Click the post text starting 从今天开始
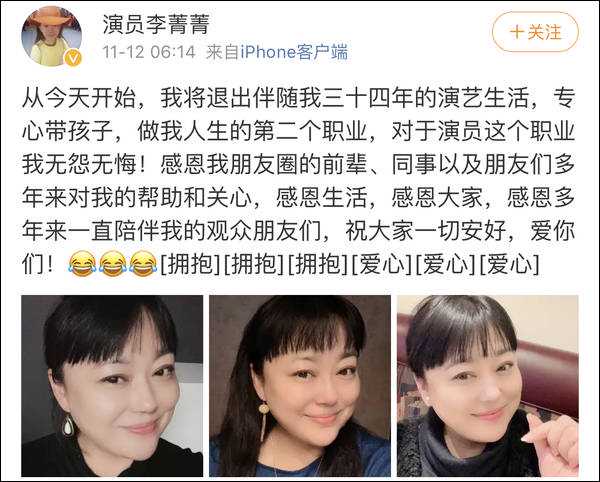The width and height of the screenshot is (600, 482). pyautogui.click(x=298, y=181)
